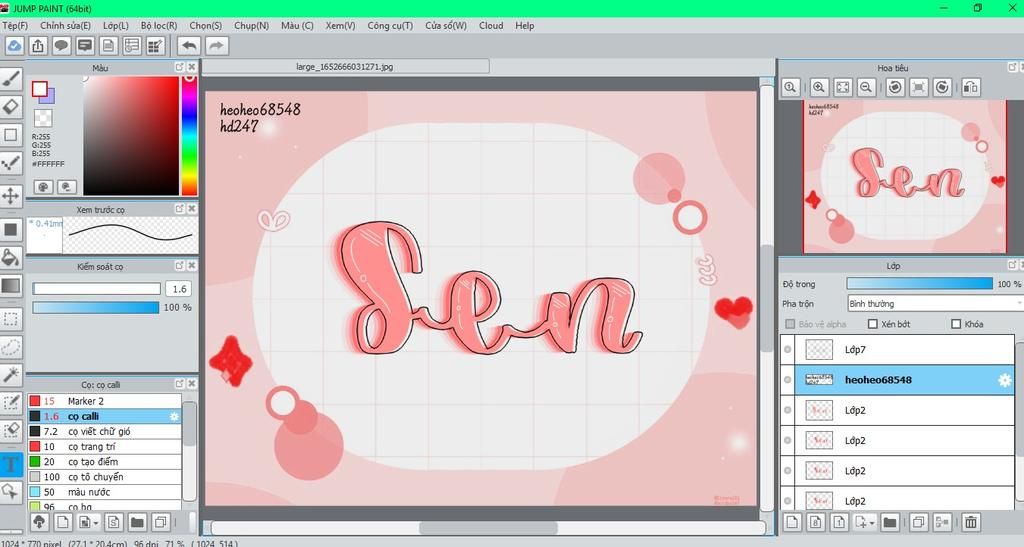Open the Công cụ(T) menu
Screen dimensions: 1024x547
[x=390, y=25]
